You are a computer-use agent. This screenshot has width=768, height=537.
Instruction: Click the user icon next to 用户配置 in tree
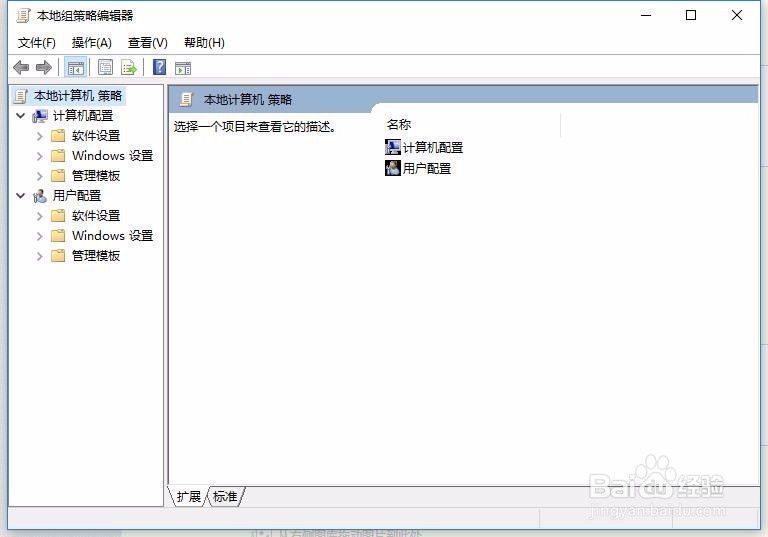click(x=40, y=196)
